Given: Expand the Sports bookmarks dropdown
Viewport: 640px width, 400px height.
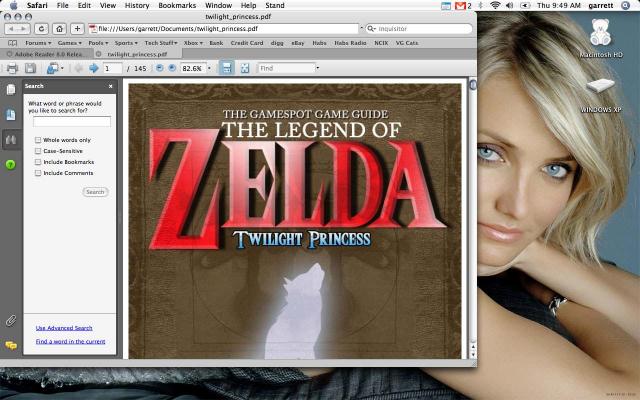Looking at the screenshot, I should coord(126,43).
